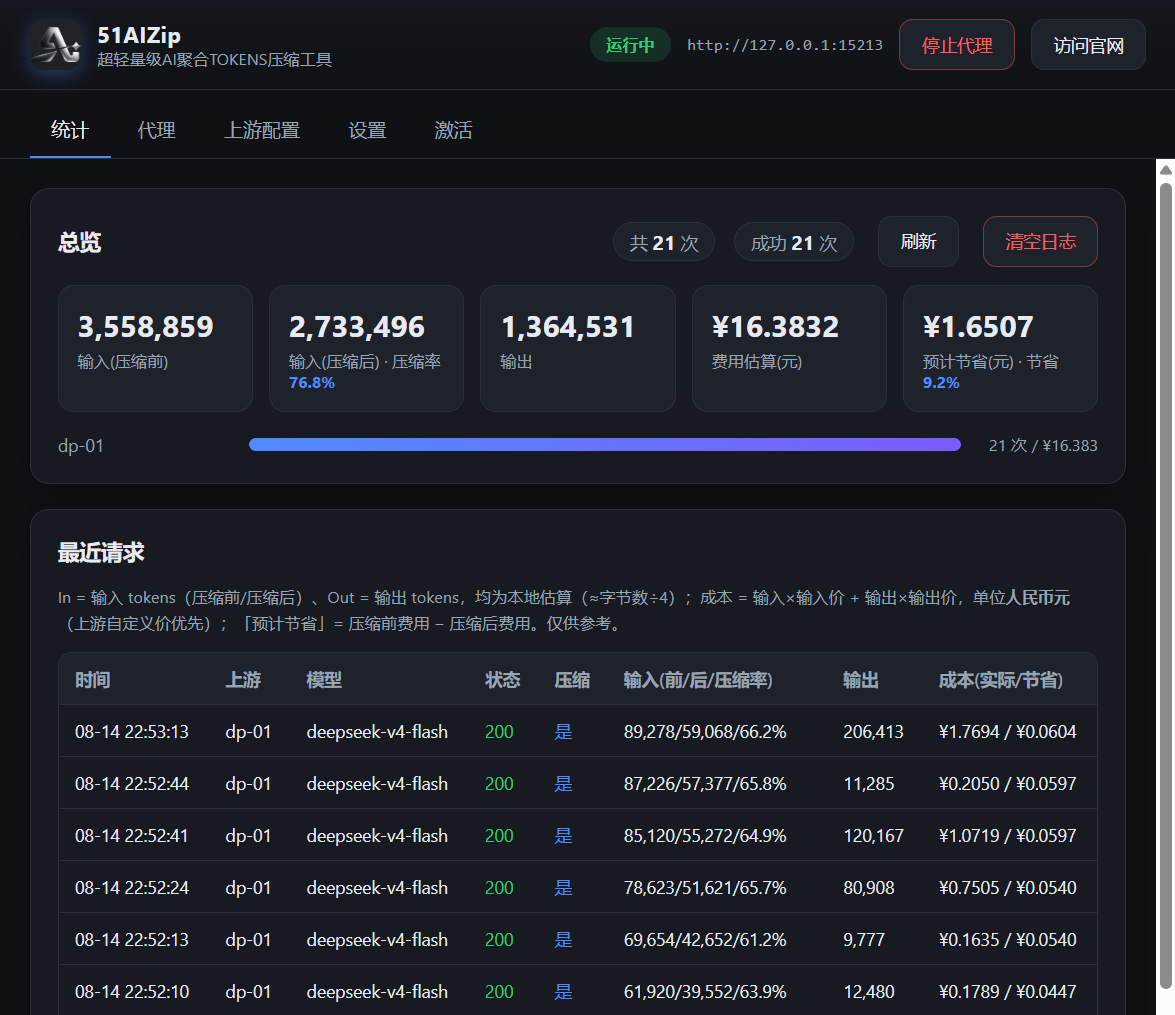Image resolution: width=1175 pixels, height=1015 pixels.
Task: Click the vertical scrollbar thumb
Action: click(1166, 586)
